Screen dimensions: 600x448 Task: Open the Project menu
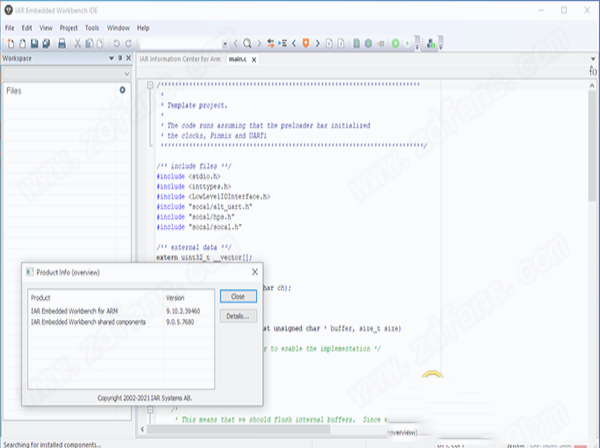point(68,28)
